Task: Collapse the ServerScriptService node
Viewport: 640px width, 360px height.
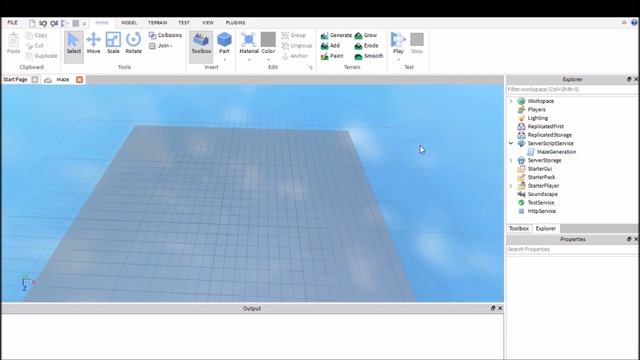Action: point(511,143)
